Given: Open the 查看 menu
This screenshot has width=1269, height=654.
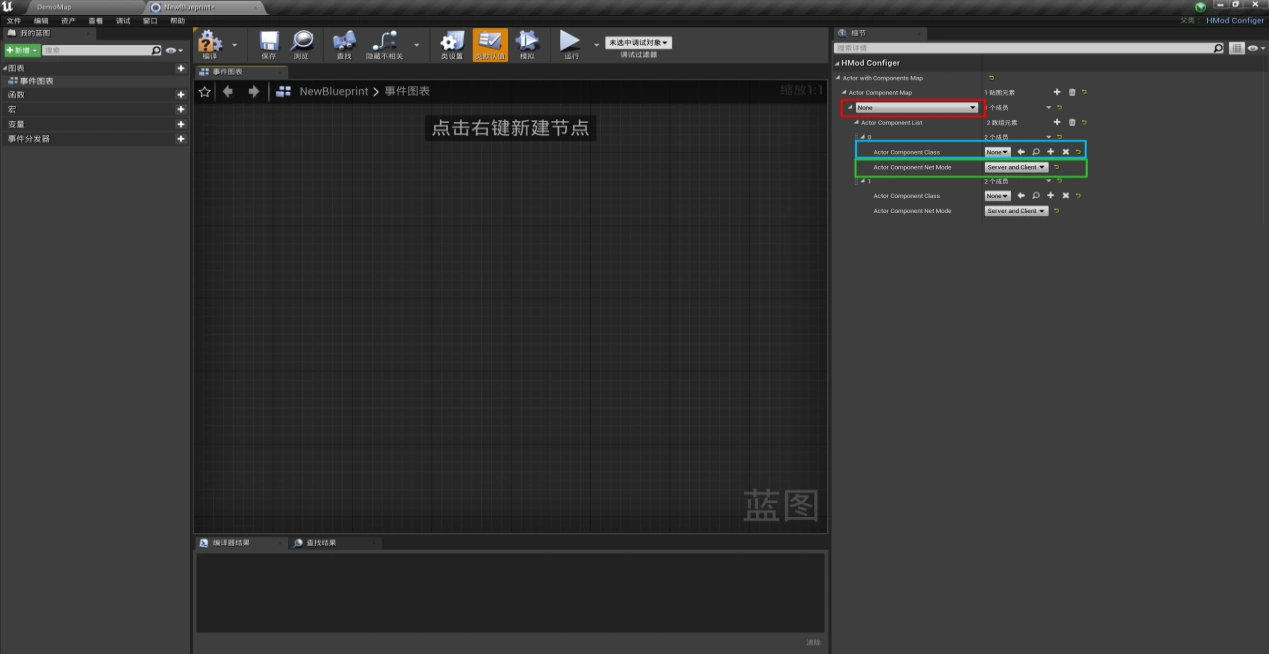Looking at the screenshot, I should tap(95, 20).
